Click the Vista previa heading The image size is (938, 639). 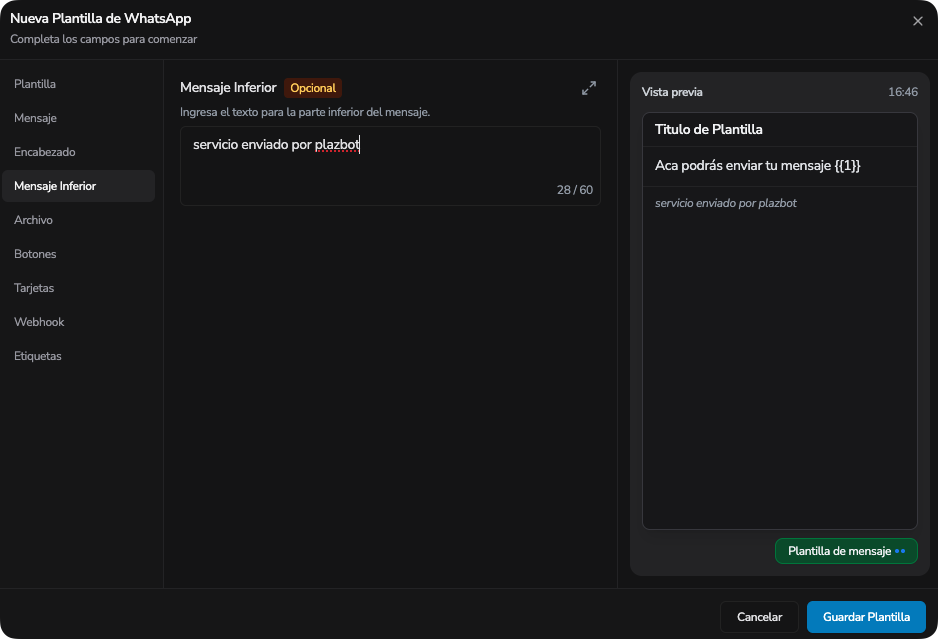click(x=672, y=92)
